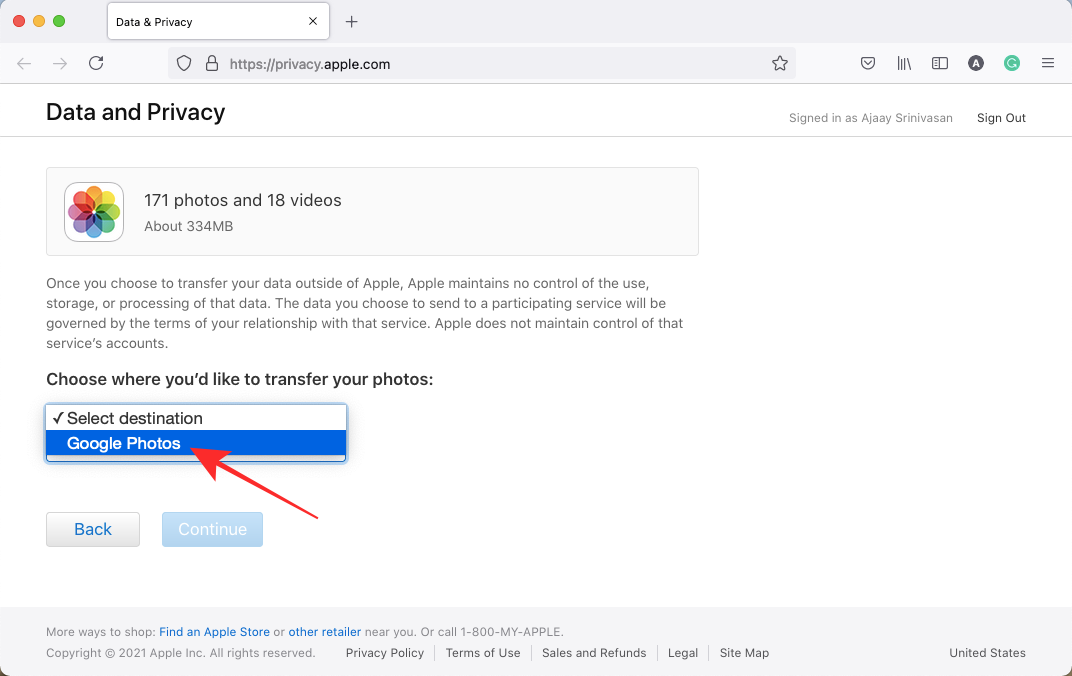The width and height of the screenshot is (1072, 676).
Task: Pick the Select destination option
Action: pos(196,418)
